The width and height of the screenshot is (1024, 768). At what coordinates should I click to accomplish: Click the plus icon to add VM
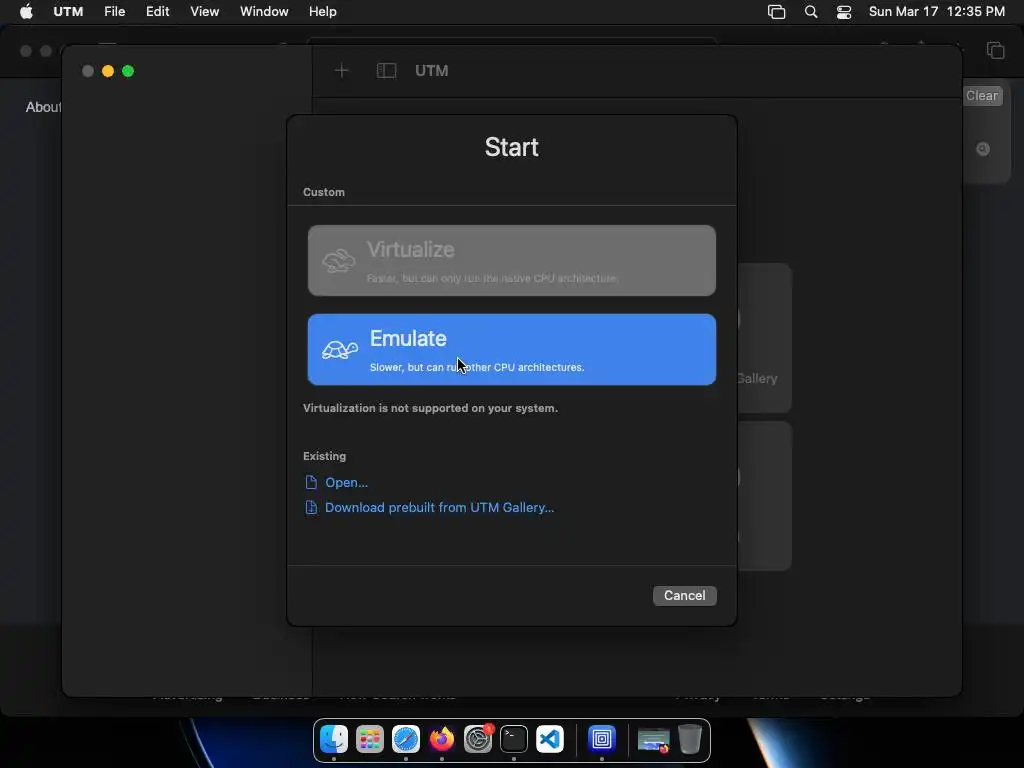point(342,71)
